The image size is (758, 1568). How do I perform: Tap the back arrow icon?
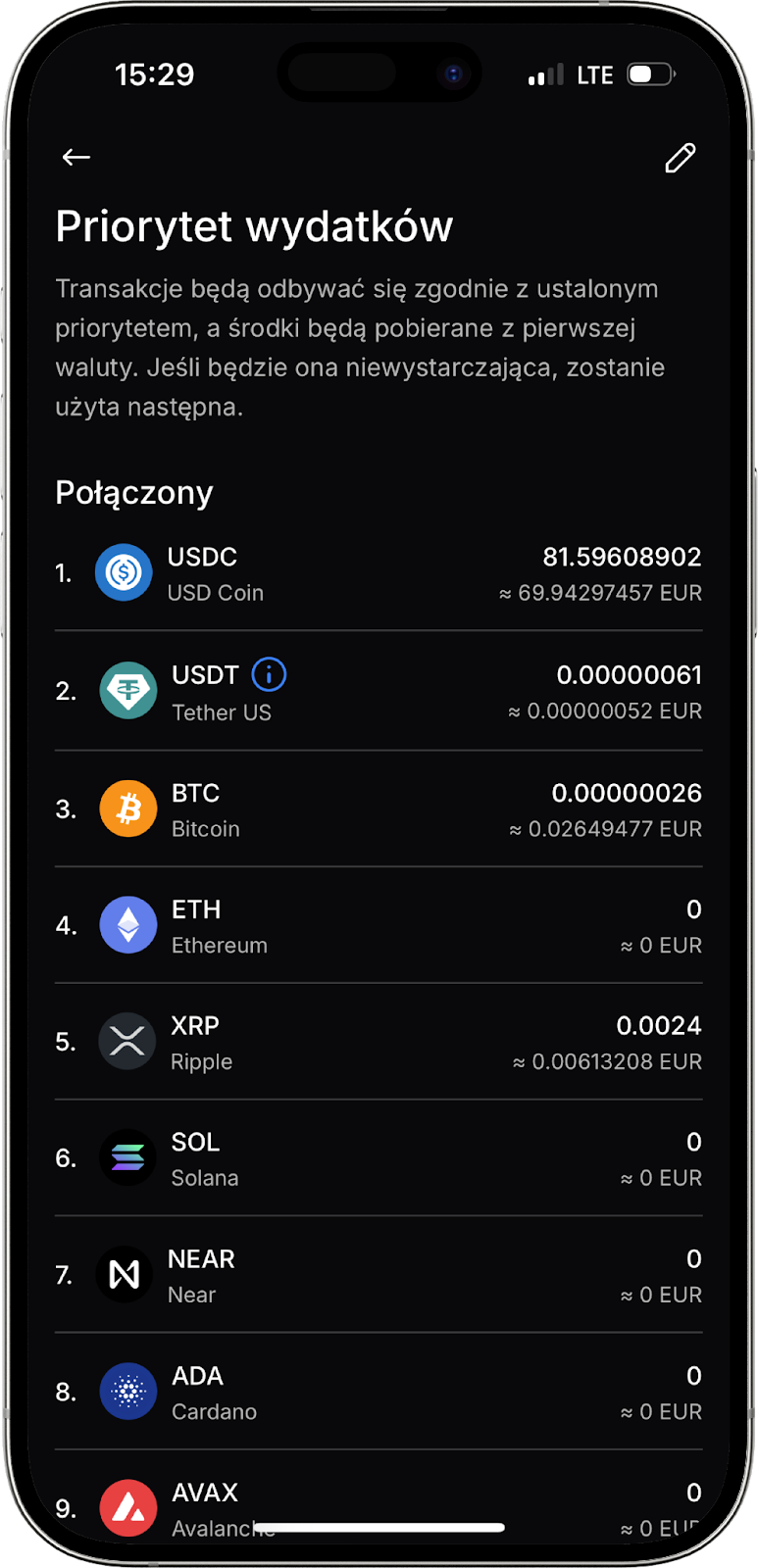(76, 157)
